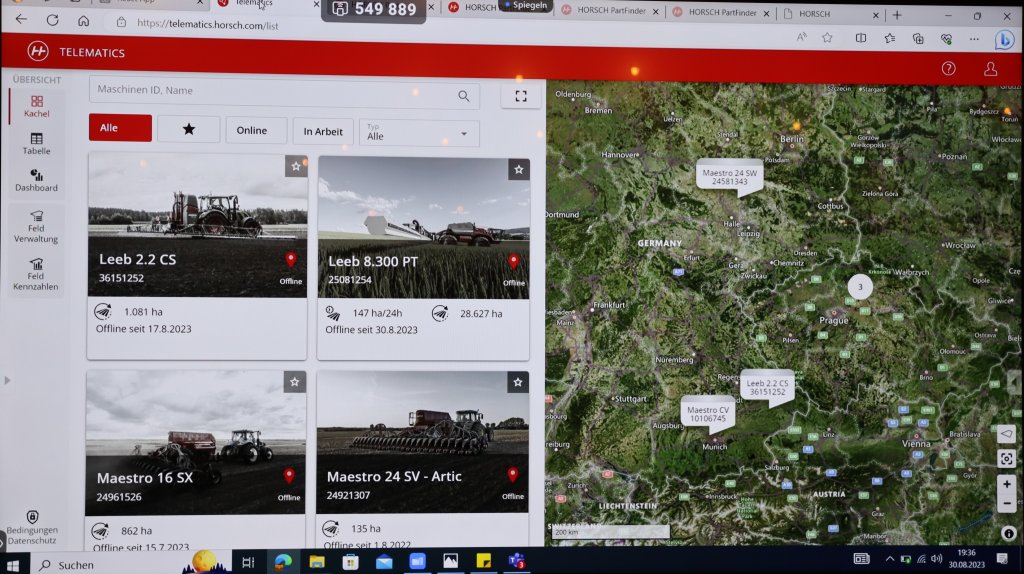The image size is (1024, 574).
Task: Add page to browser favorites star
Action: [827, 38]
